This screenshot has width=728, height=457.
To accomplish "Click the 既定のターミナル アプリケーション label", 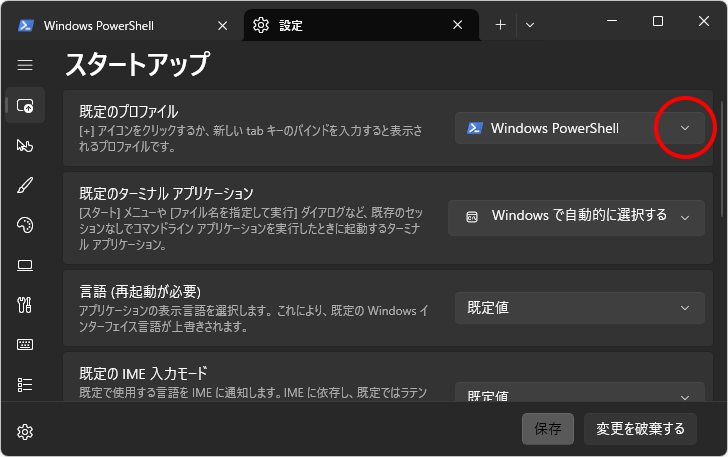I will click(166, 193).
